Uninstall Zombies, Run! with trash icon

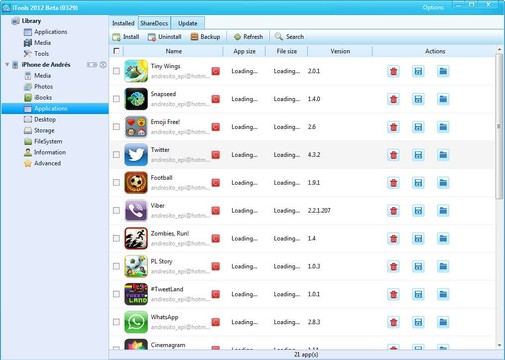point(394,238)
